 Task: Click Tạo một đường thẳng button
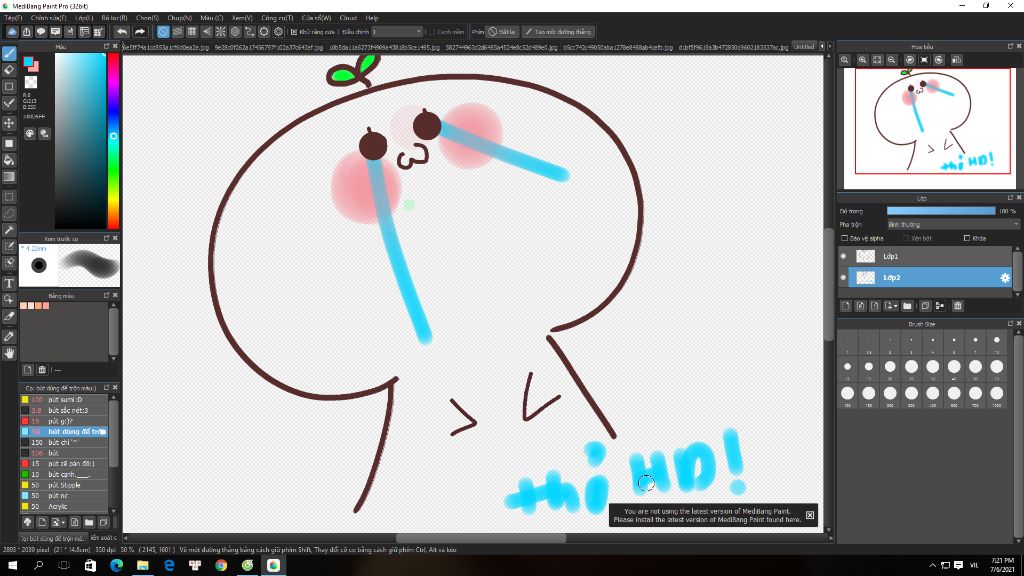[x=558, y=31]
